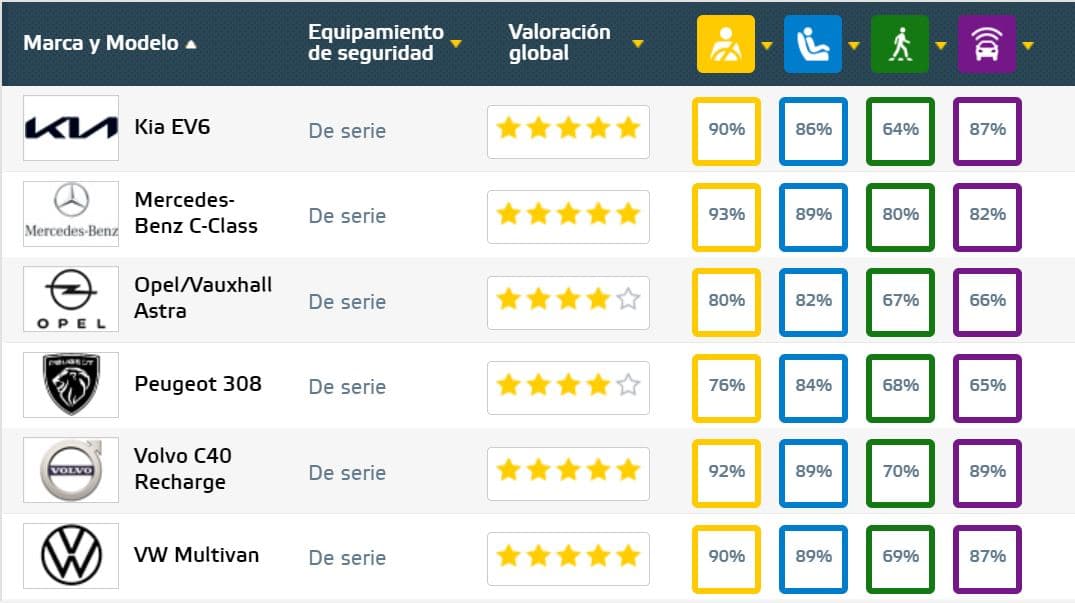Click Opel Astra's yellow 80% score box
The width and height of the screenshot is (1075, 603).
click(726, 302)
